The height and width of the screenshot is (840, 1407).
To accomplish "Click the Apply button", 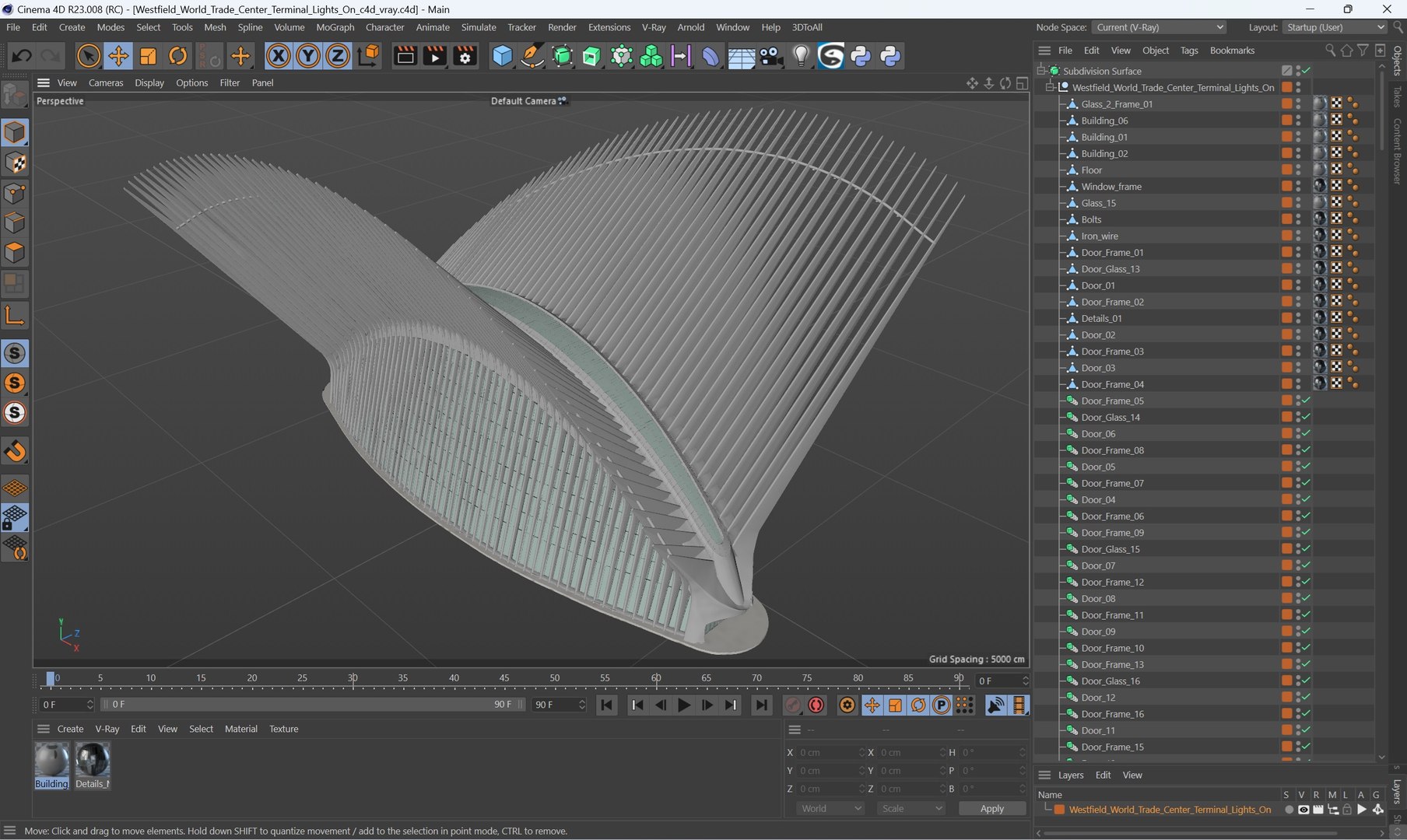I will coord(992,809).
